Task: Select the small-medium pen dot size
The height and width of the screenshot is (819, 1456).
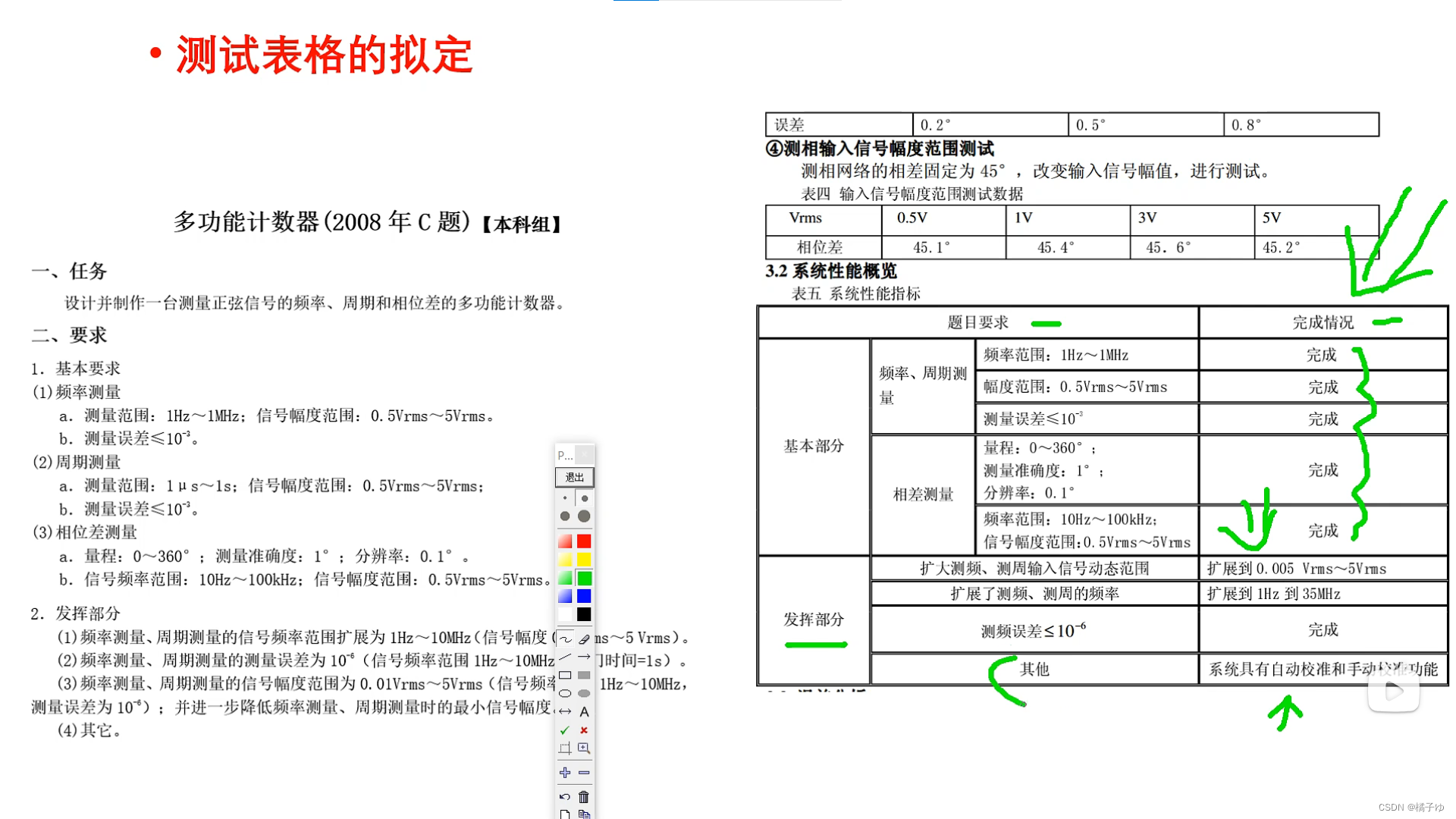Action: coord(584,498)
